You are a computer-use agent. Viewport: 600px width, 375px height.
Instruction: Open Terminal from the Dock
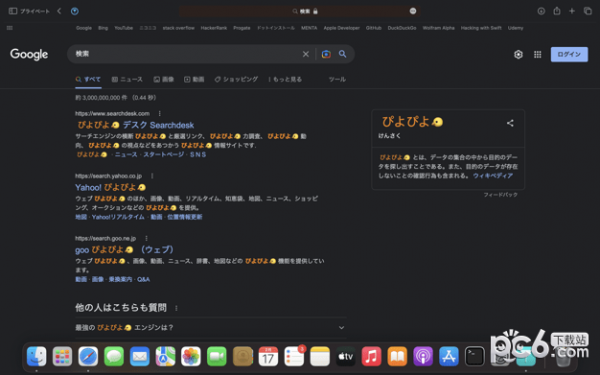click(x=474, y=356)
